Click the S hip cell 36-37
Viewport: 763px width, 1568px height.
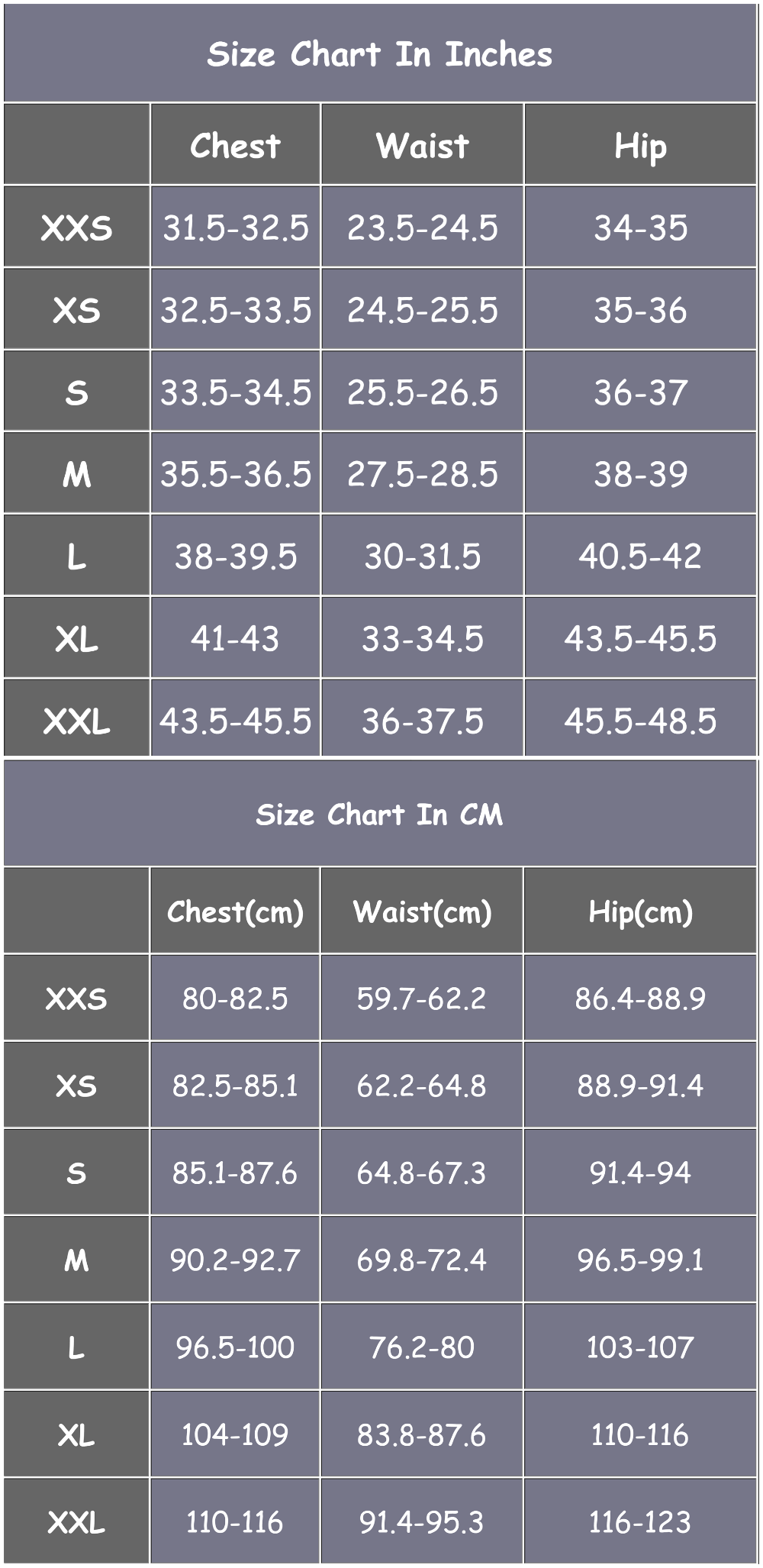[640, 392]
